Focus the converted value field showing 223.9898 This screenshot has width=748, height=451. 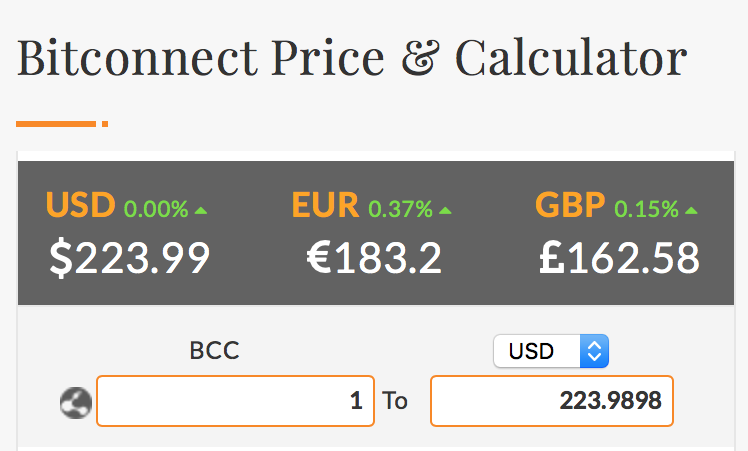[552, 401]
